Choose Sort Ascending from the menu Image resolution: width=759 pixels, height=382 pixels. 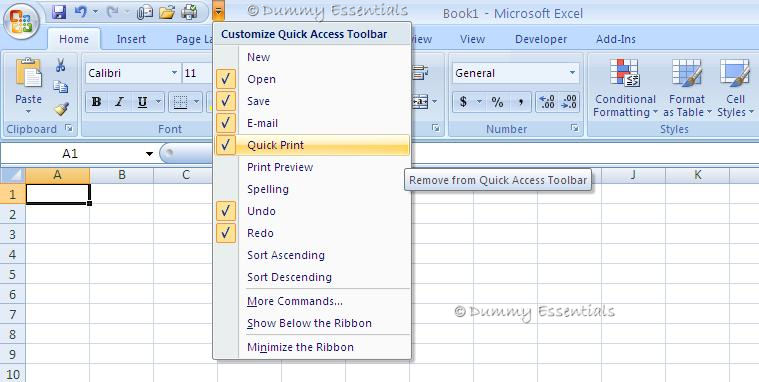(312, 255)
